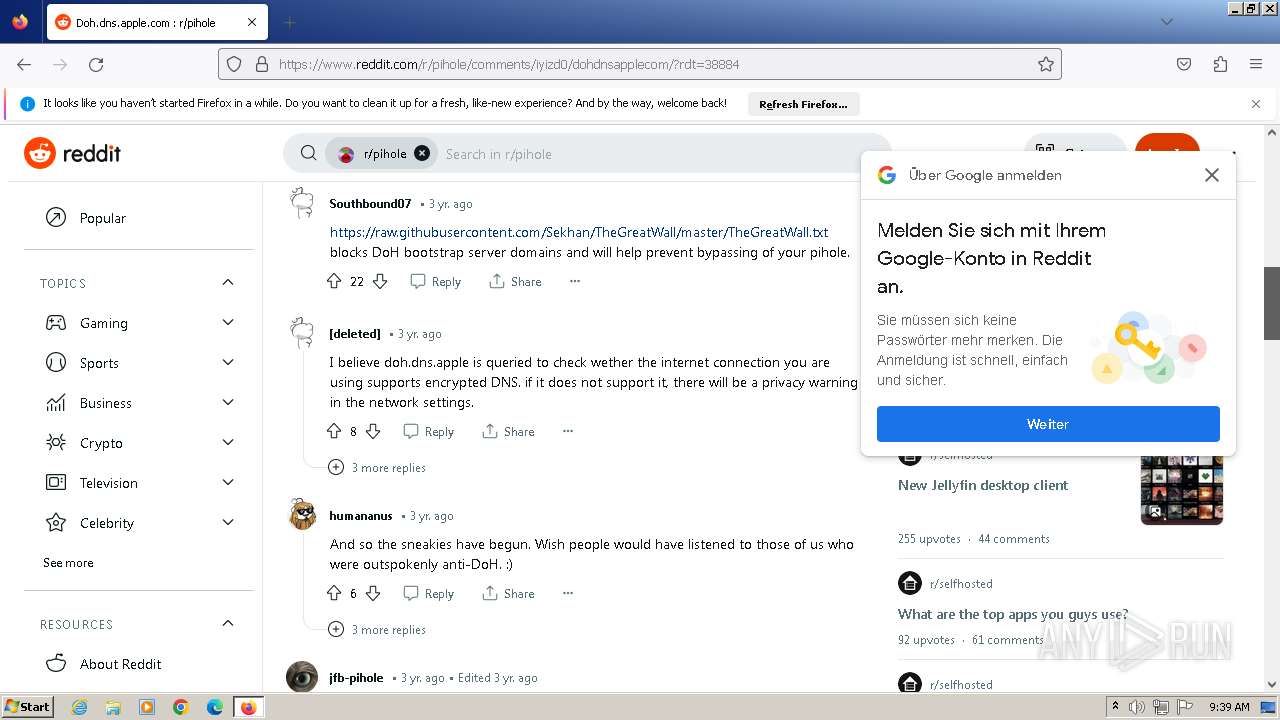List all tabs dropdown arrow
Image resolution: width=1280 pixels, height=720 pixels.
click(1166, 22)
